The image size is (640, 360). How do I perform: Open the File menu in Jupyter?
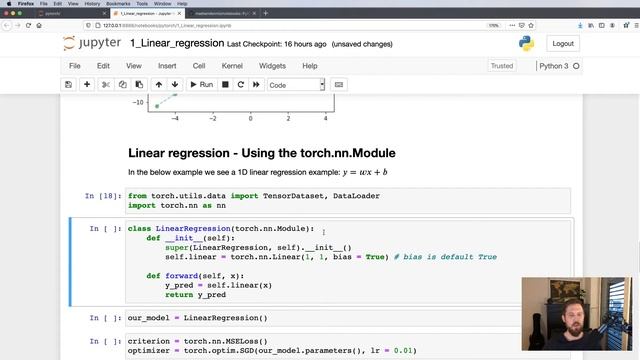pyautogui.click(x=75, y=66)
